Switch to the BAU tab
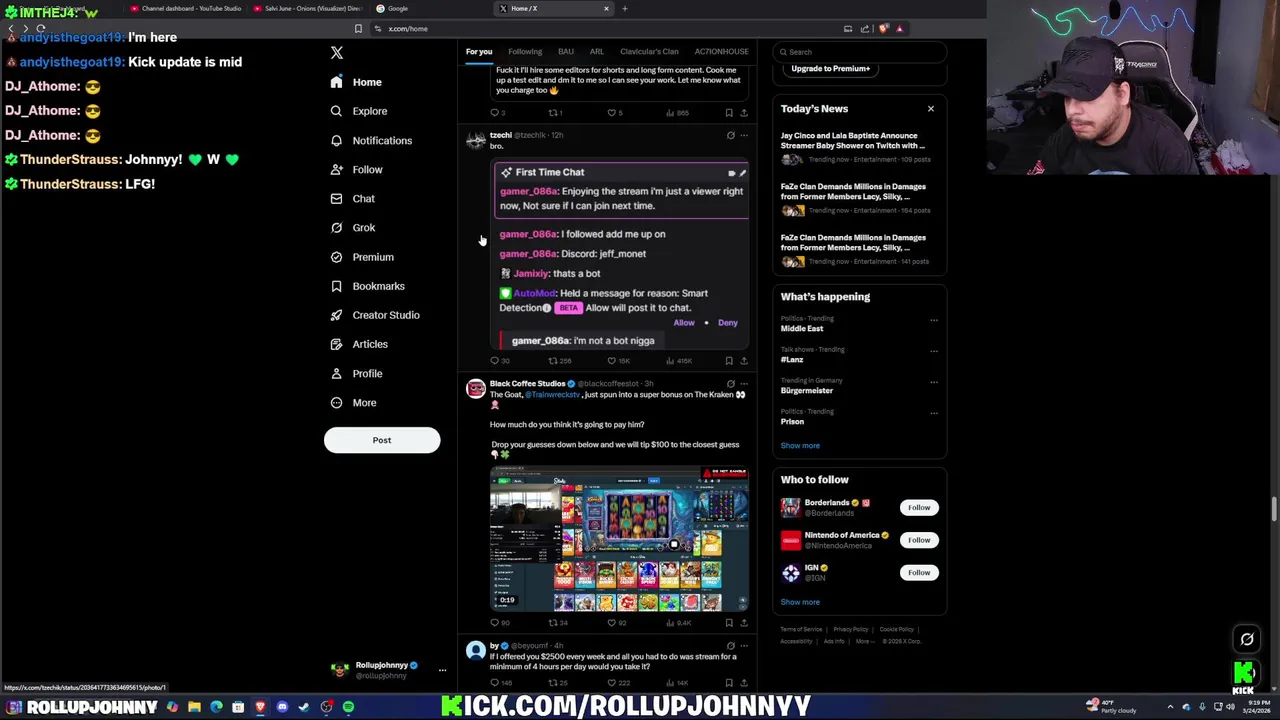The width and height of the screenshot is (1280, 720). click(566, 51)
